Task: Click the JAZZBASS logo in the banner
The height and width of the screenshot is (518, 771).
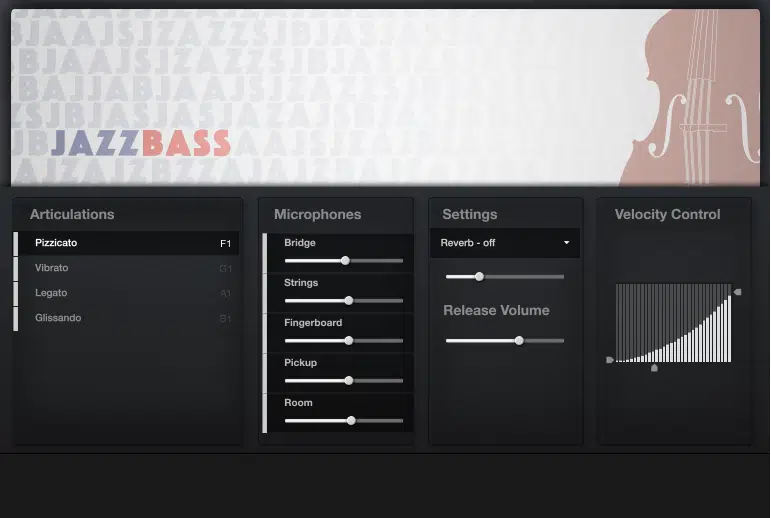Action: click(x=140, y=144)
